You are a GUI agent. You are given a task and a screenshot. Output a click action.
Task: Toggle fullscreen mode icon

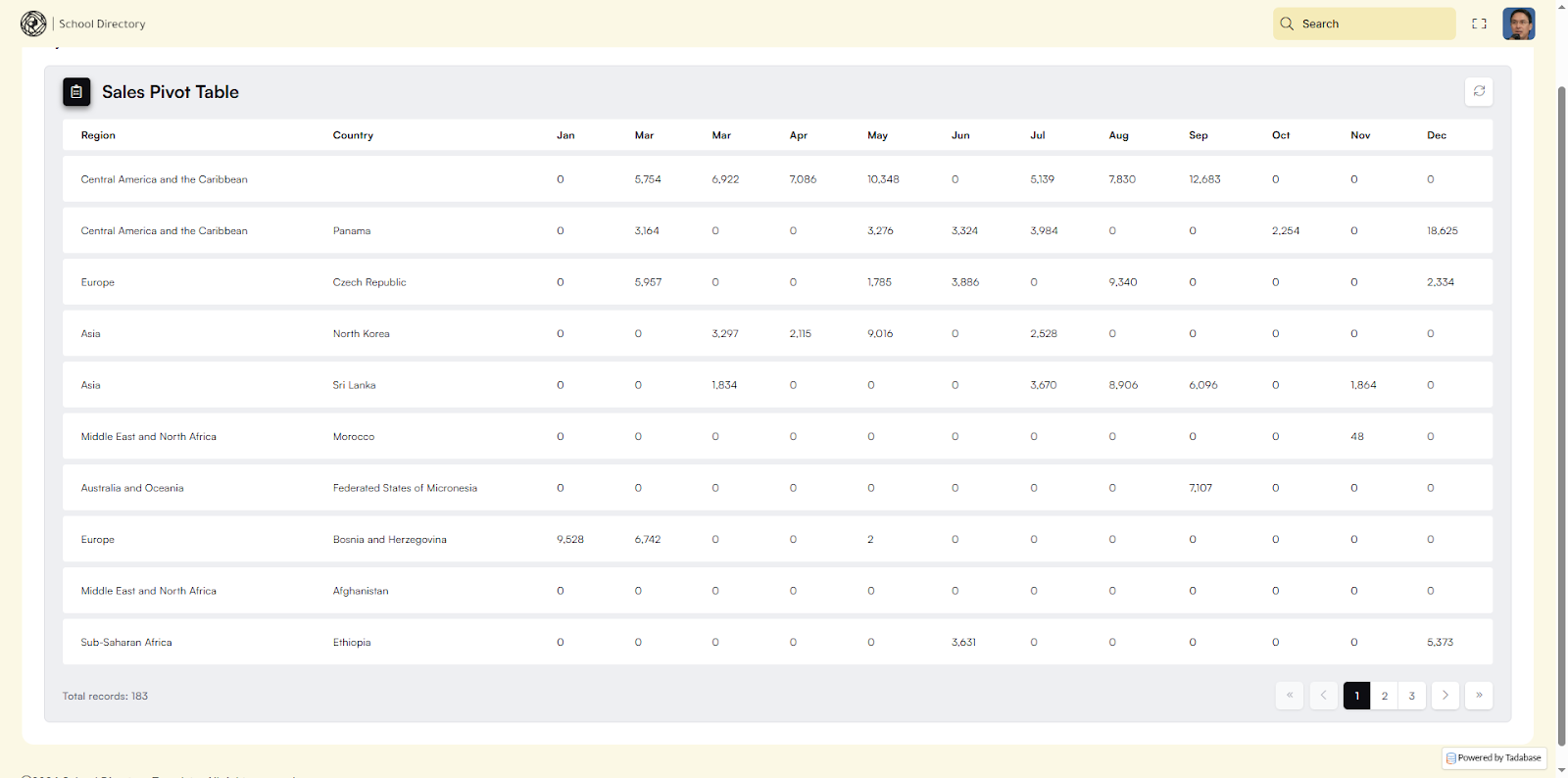pos(1479,24)
